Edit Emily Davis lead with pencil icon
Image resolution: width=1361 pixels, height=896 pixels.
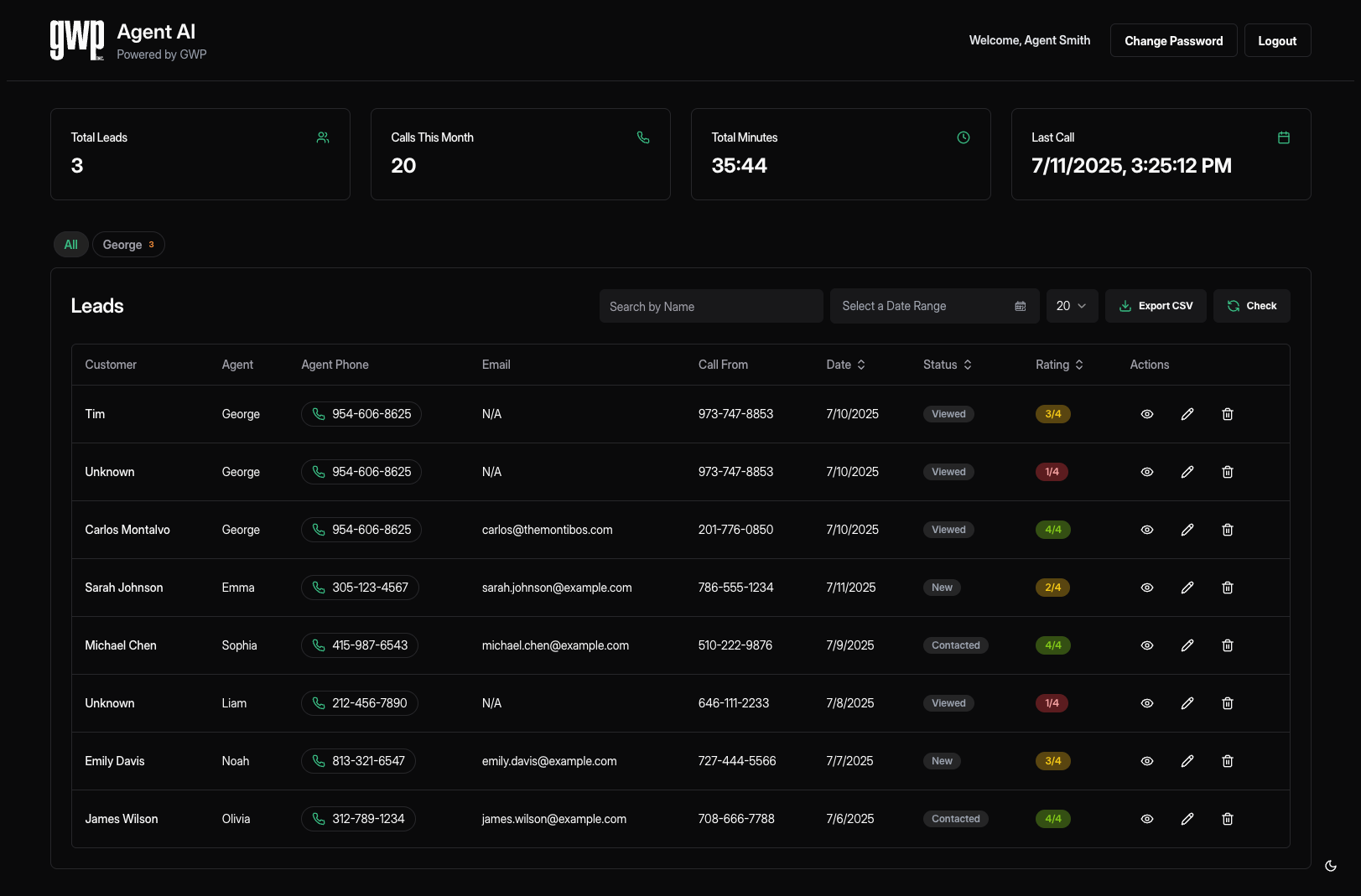pyautogui.click(x=1187, y=761)
